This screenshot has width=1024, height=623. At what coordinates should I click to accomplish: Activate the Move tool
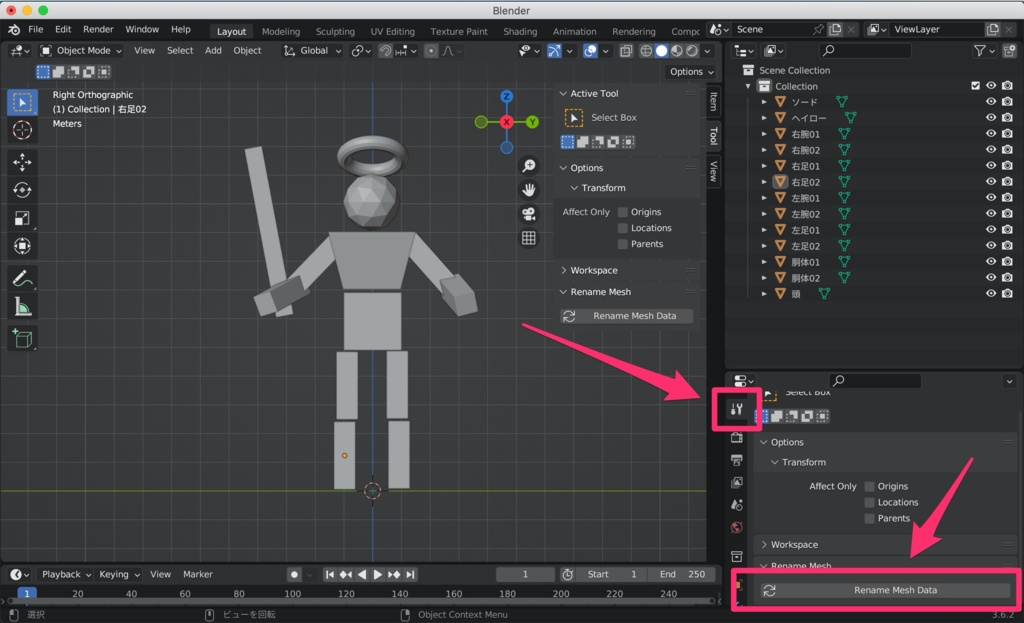pos(22,162)
